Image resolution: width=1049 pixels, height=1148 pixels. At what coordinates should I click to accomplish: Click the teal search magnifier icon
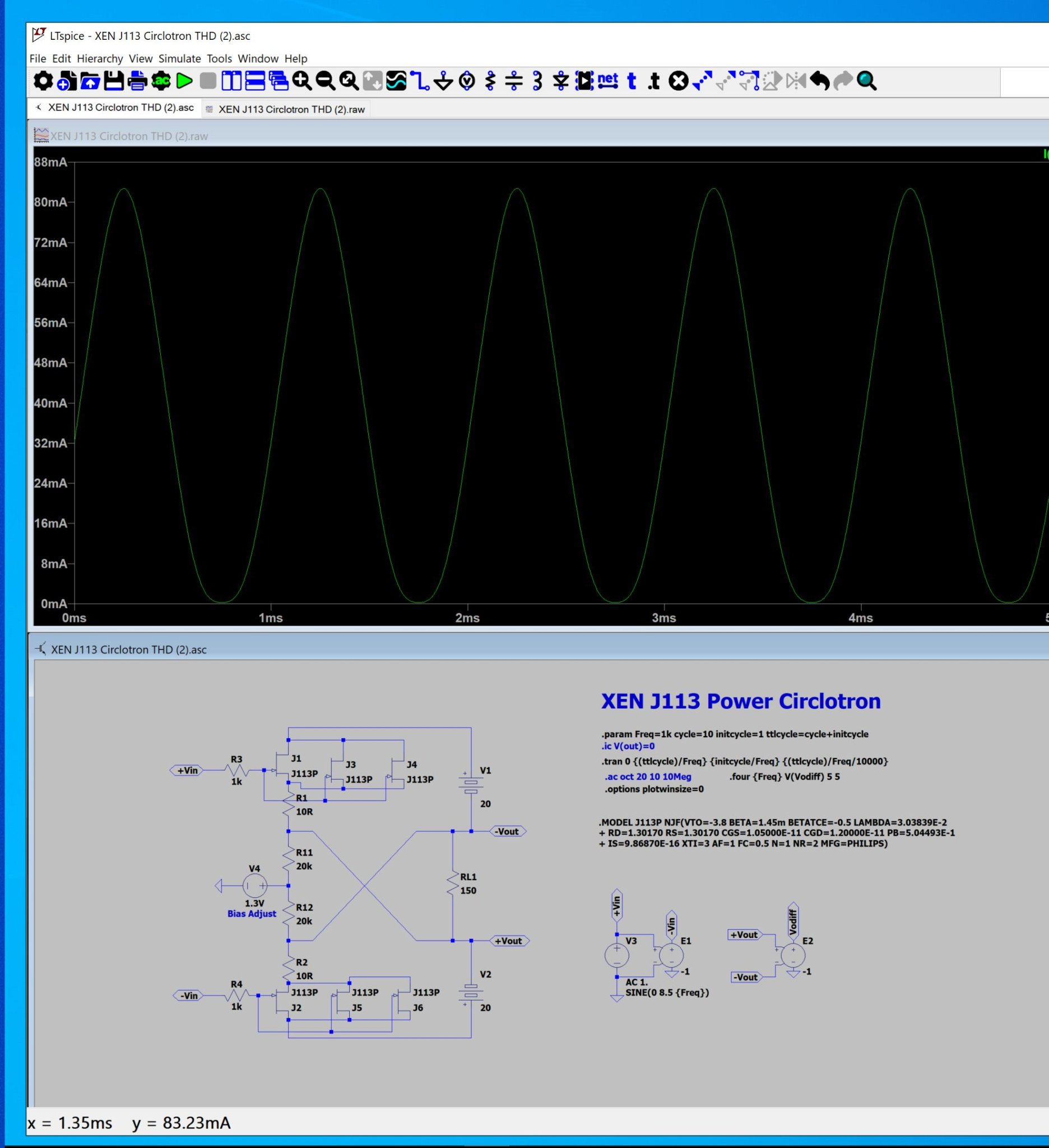pyautogui.click(x=867, y=81)
